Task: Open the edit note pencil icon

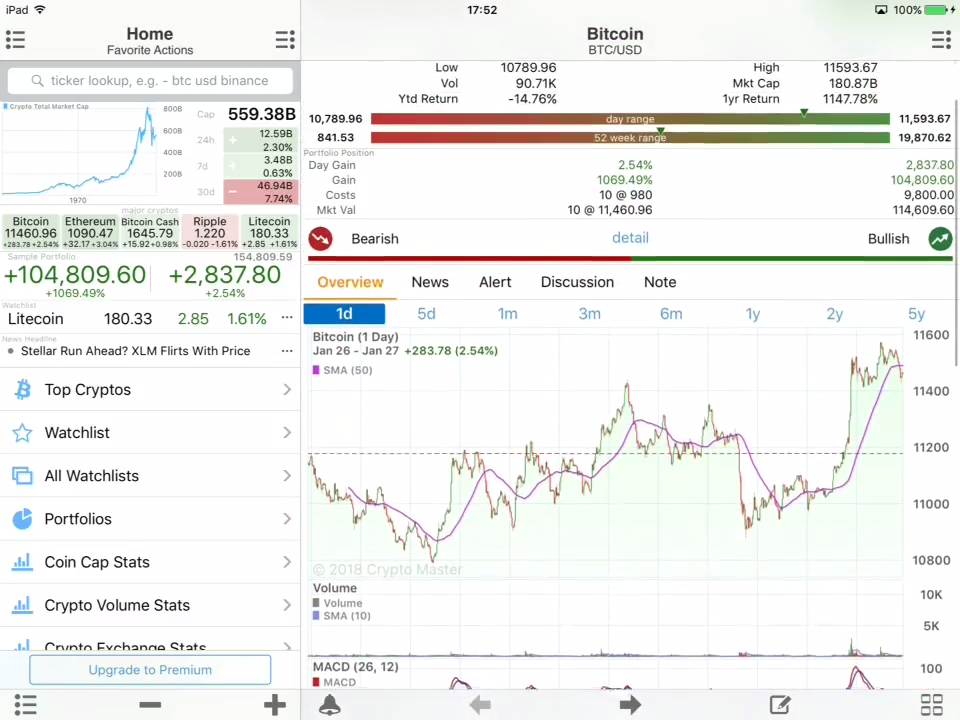Action: [780, 705]
